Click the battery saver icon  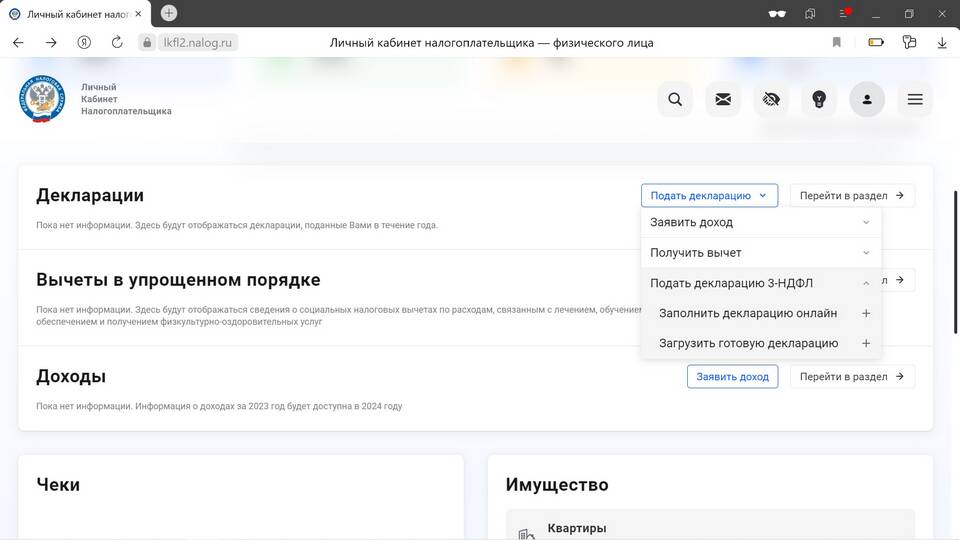[876, 42]
